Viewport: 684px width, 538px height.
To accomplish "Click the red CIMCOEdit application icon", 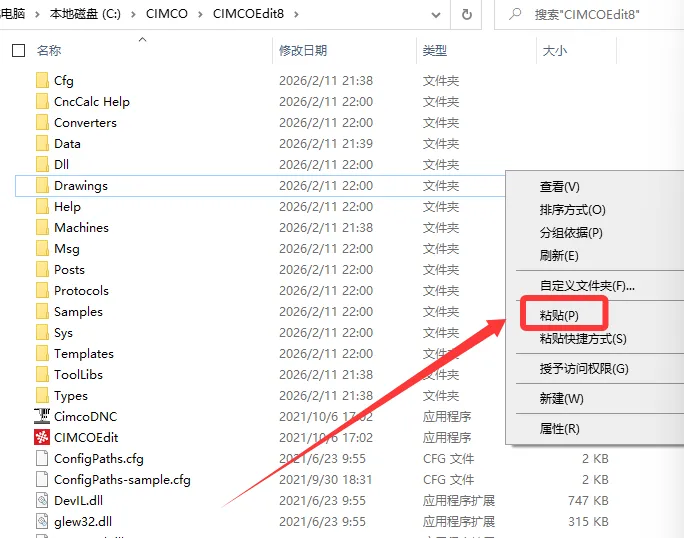I will (42, 437).
